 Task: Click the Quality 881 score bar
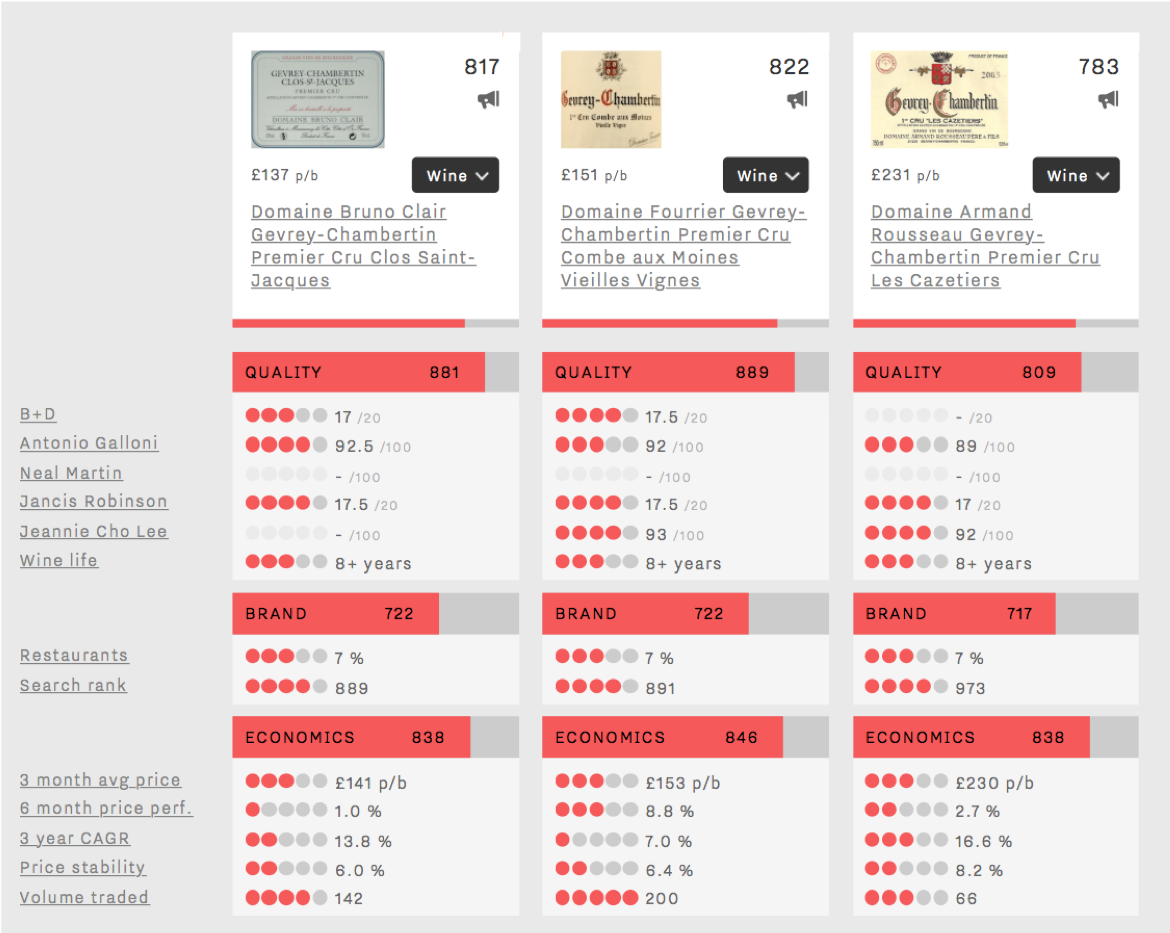pos(375,372)
